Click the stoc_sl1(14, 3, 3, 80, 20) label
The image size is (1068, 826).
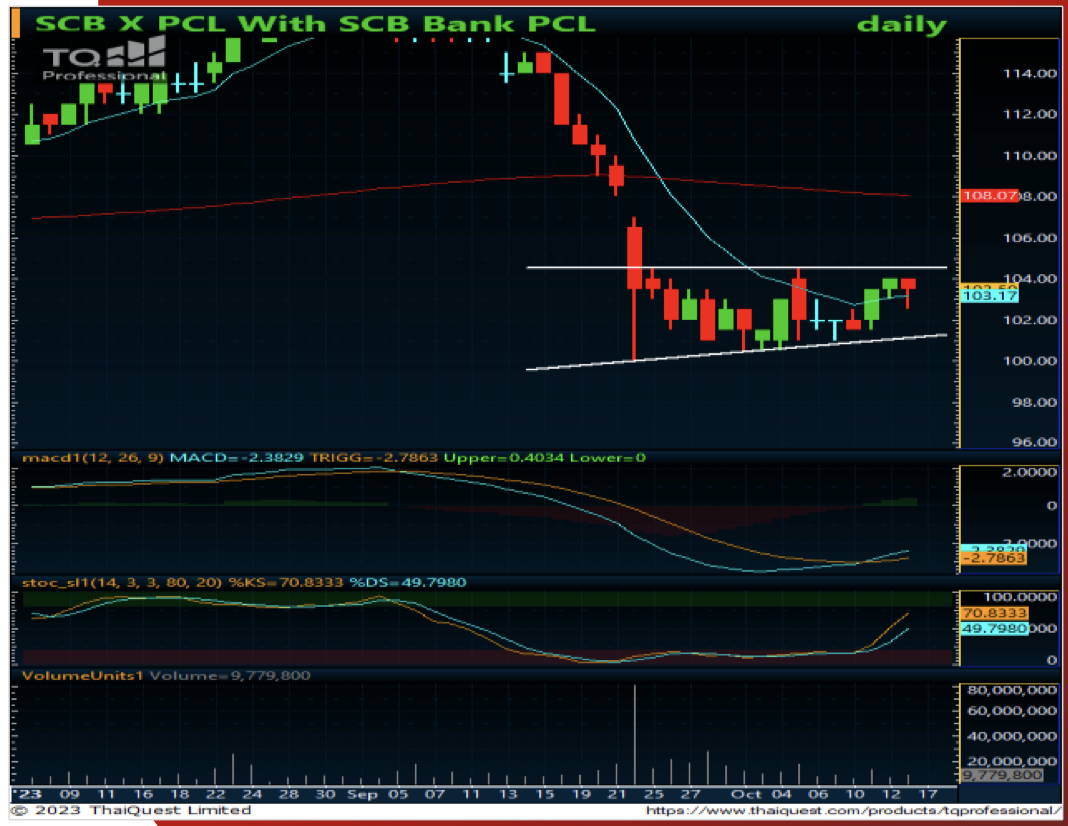click(x=122, y=582)
